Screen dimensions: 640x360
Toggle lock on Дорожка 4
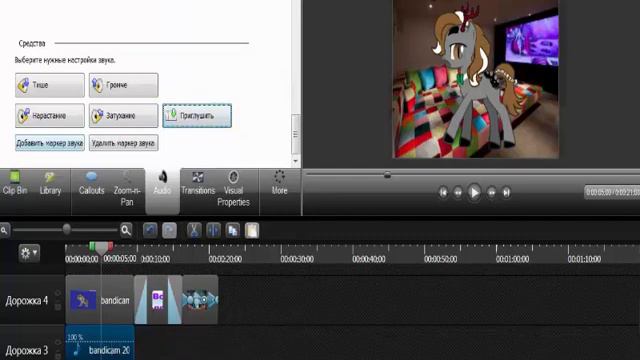coord(58,307)
